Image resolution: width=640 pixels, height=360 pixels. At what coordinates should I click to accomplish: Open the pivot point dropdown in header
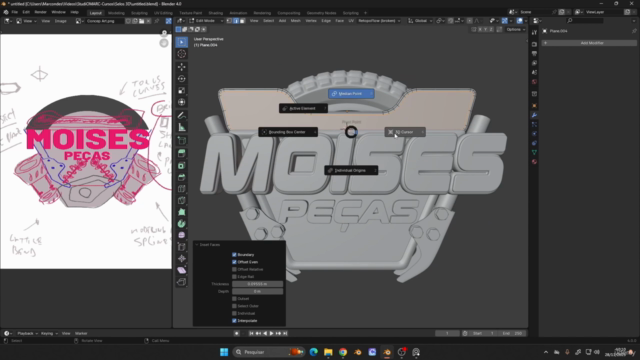(439, 20)
